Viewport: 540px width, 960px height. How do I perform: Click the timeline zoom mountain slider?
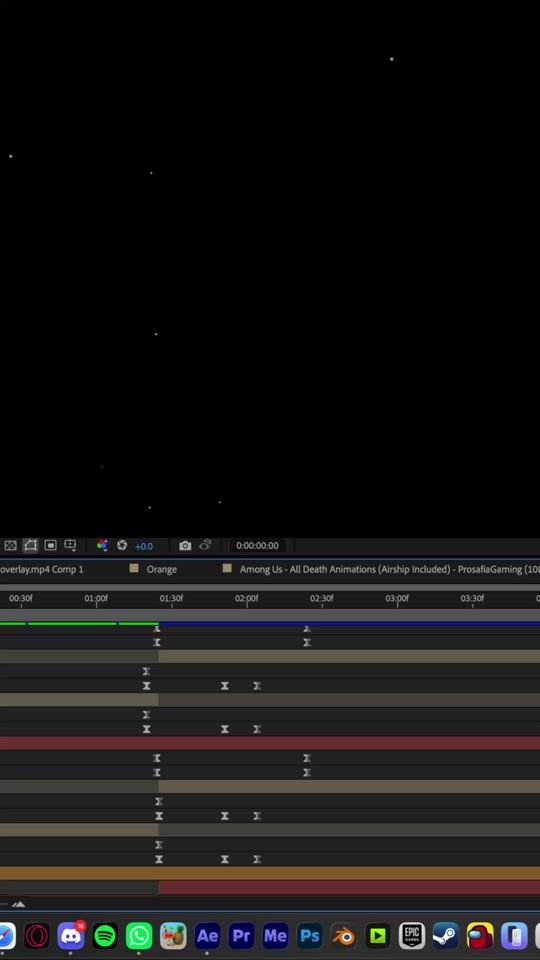pyautogui.click(x=18, y=904)
